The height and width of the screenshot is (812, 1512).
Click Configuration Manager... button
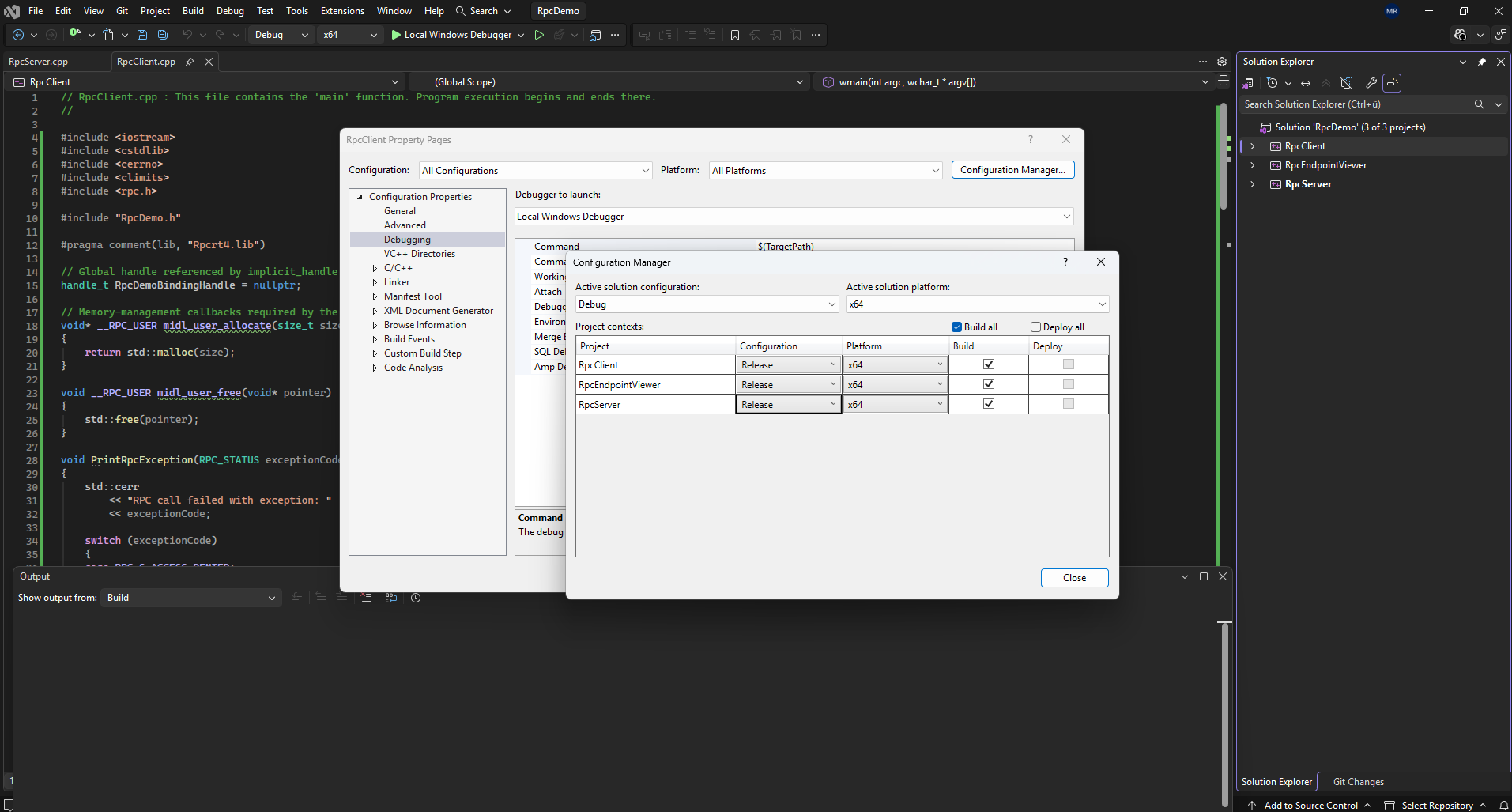click(1012, 170)
